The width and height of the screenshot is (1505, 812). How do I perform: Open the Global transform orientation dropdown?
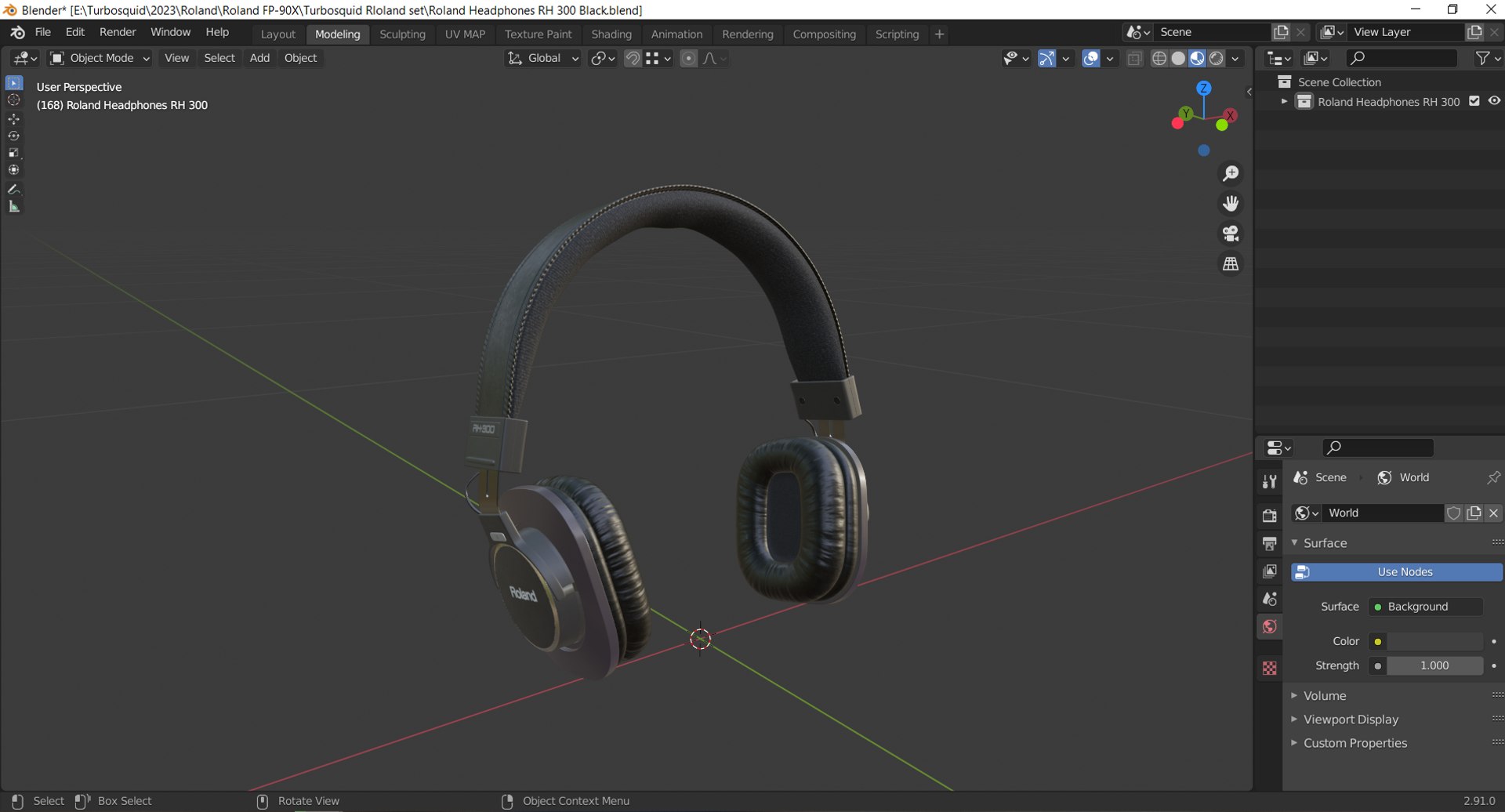tap(542, 58)
